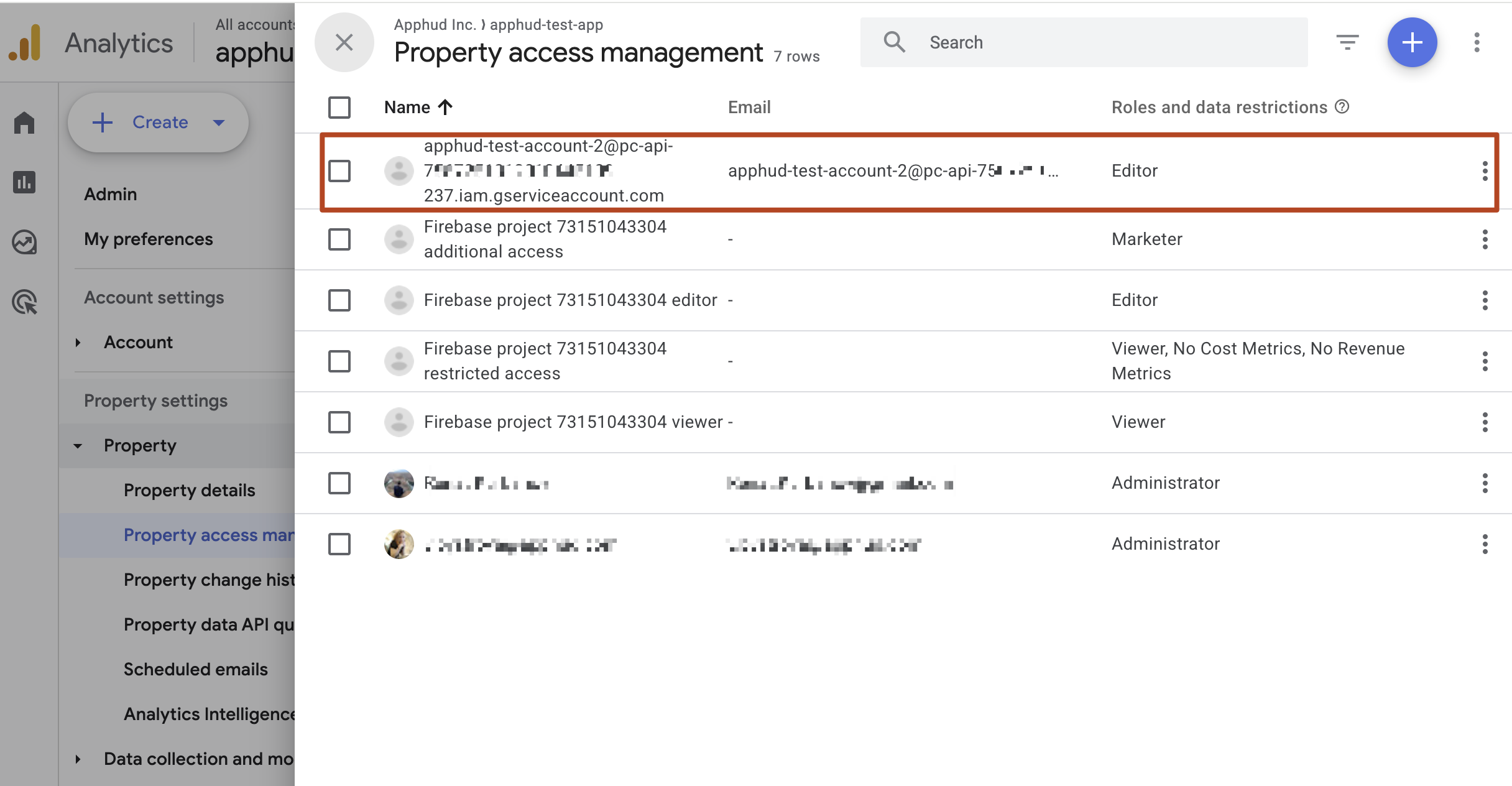Image resolution: width=1512 pixels, height=786 pixels.
Task: Tick the checkbox for apphud-test-account-2
Action: coord(339,171)
